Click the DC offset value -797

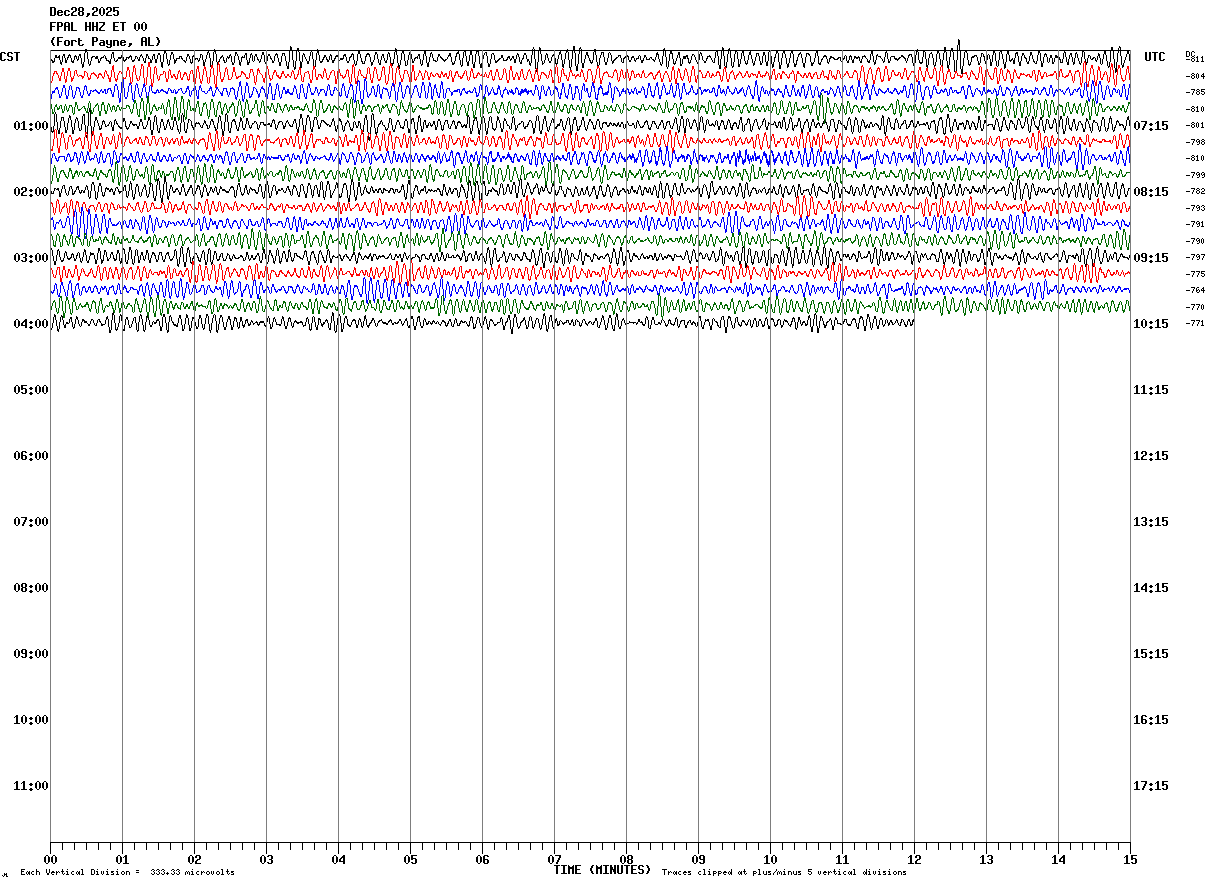tap(1196, 257)
